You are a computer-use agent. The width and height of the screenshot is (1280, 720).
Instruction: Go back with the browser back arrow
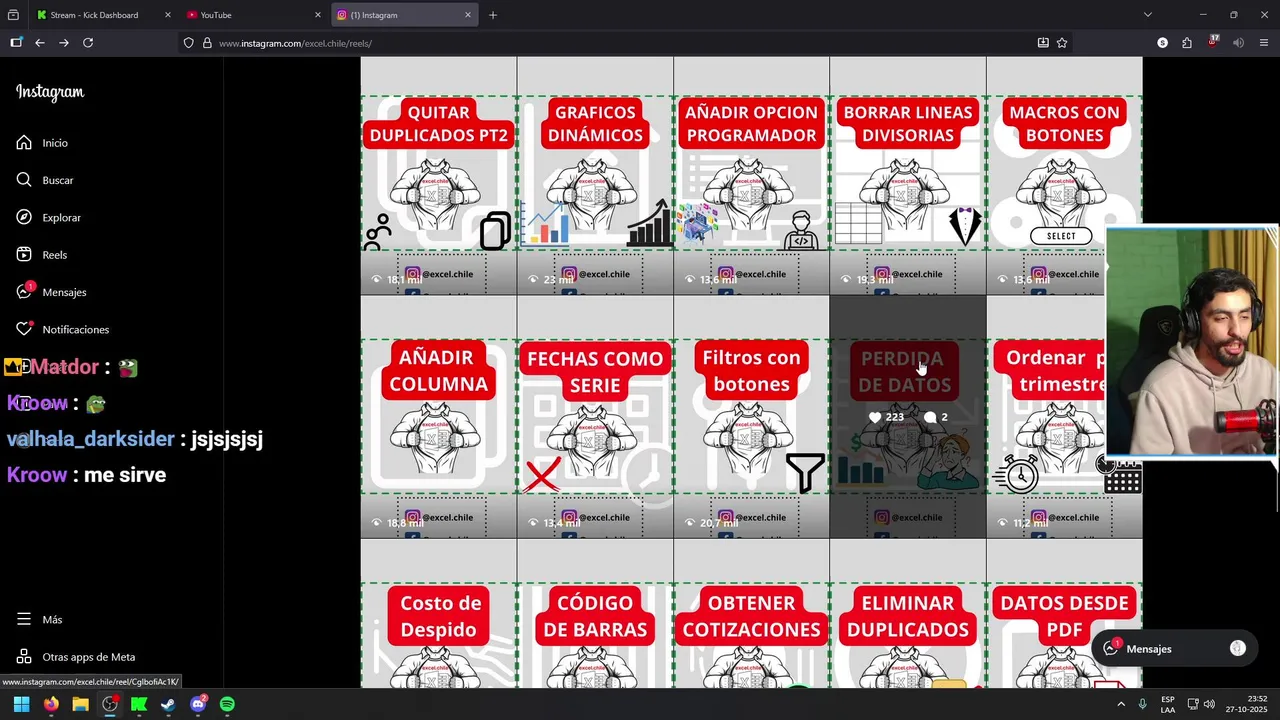point(40,43)
